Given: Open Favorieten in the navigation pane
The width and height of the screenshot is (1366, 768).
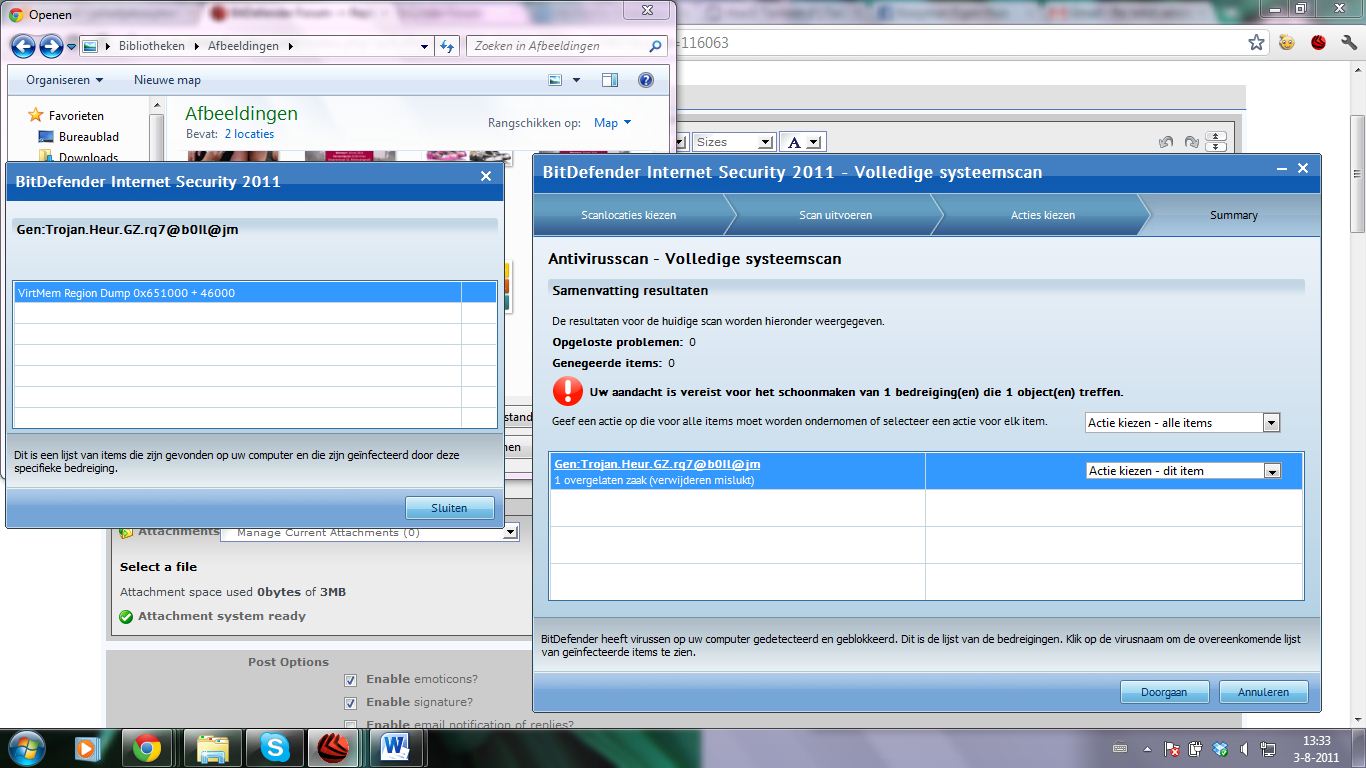Looking at the screenshot, I should [75, 115].
